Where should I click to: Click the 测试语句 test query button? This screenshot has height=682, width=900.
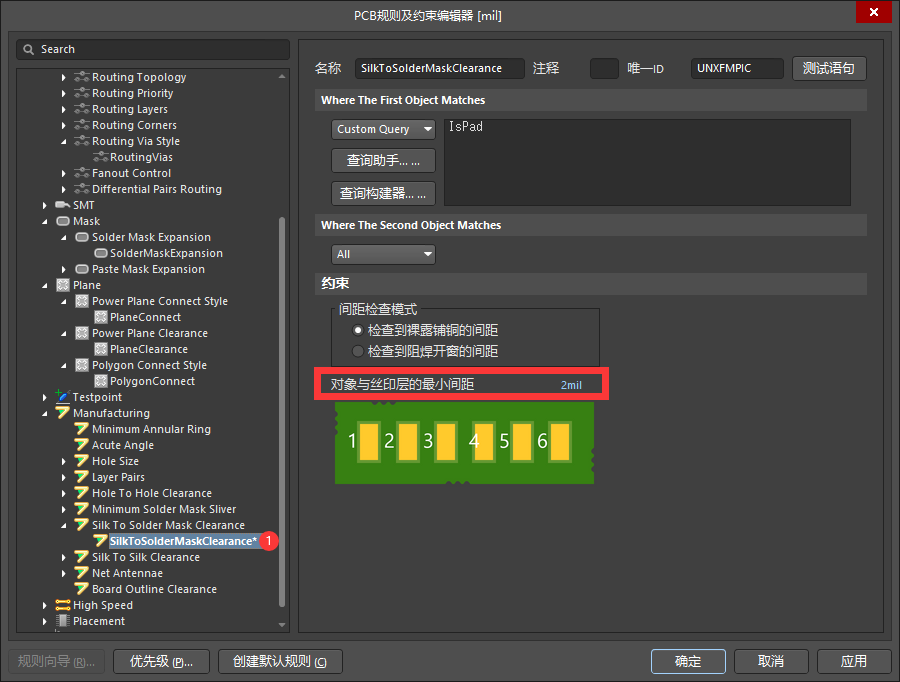click(829, 68)
